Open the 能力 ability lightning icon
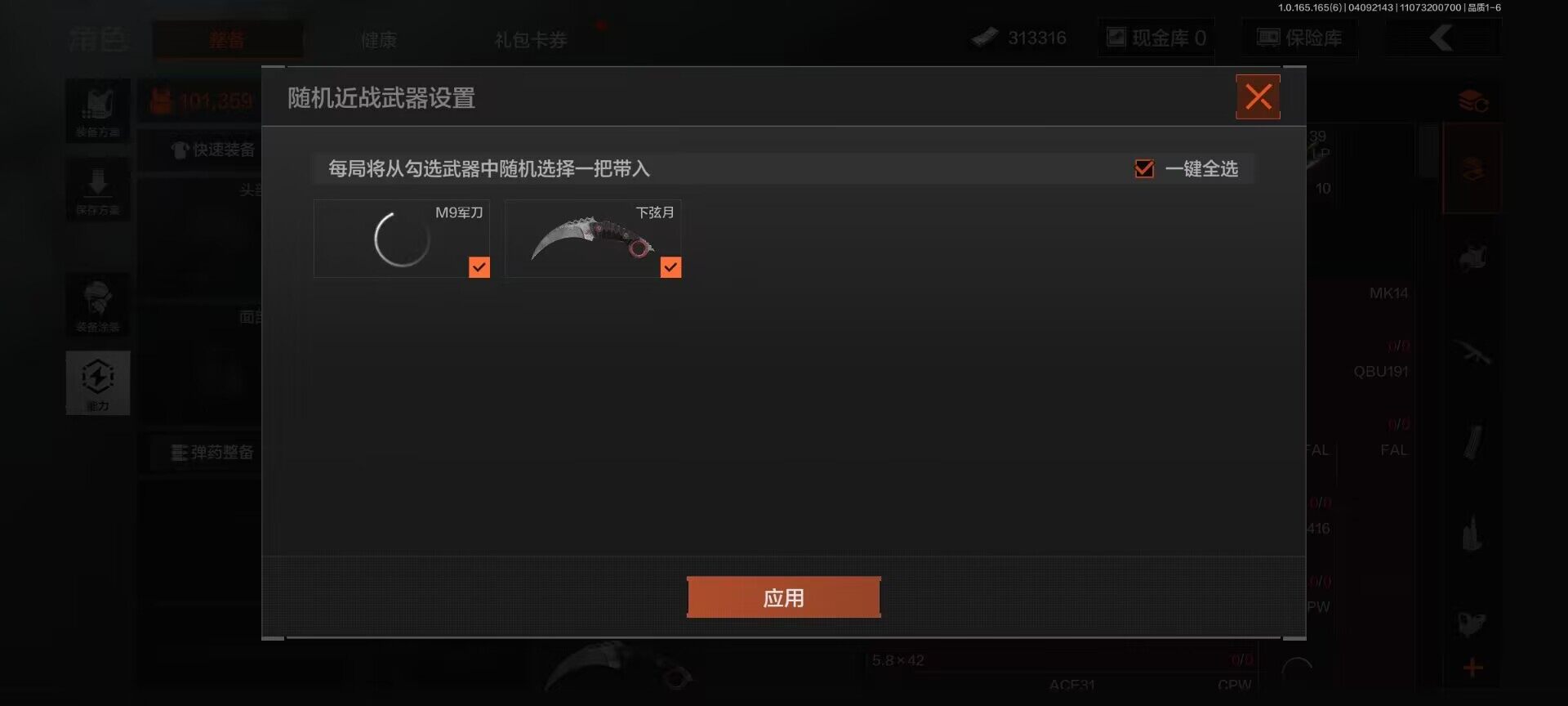Viewport: 1568px width, 706px height. [x=98, y=383]
